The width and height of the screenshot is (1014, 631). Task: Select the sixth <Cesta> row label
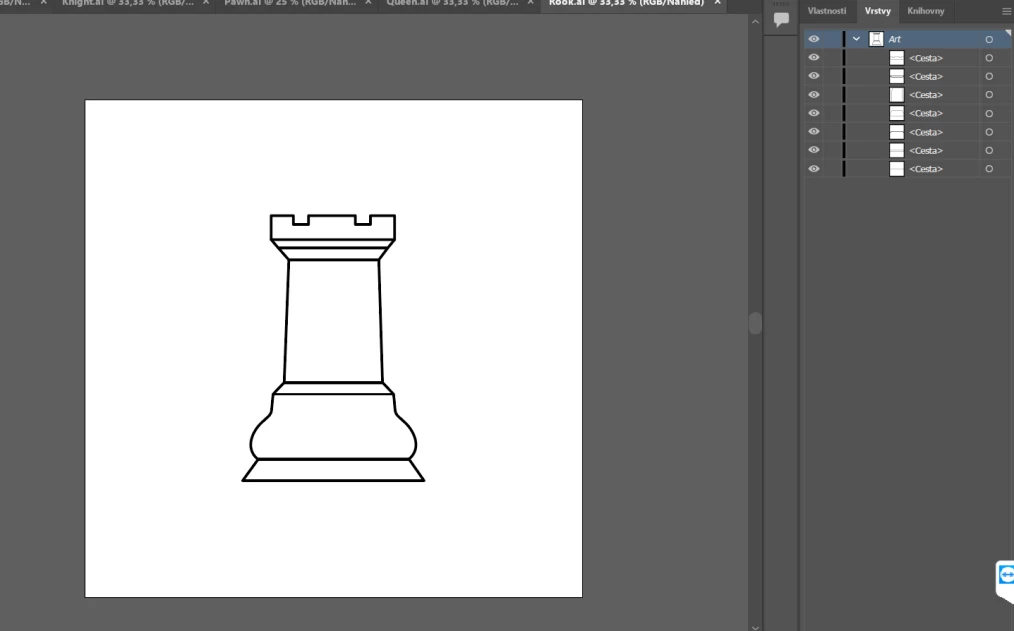click(x=925, y=151)
